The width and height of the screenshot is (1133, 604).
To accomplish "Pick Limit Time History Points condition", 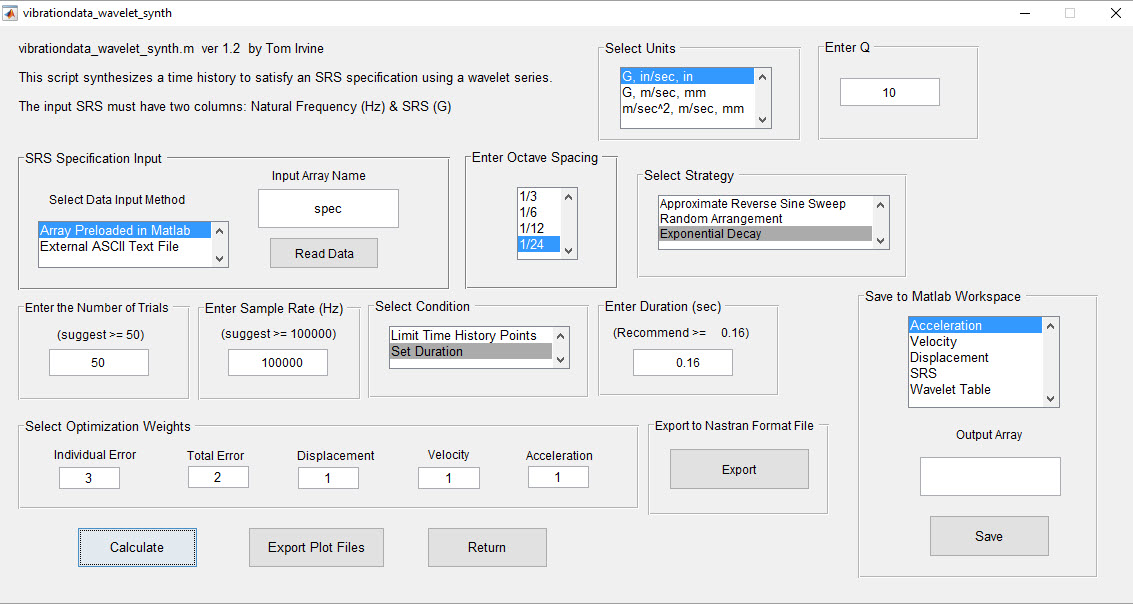I will 463,335.
